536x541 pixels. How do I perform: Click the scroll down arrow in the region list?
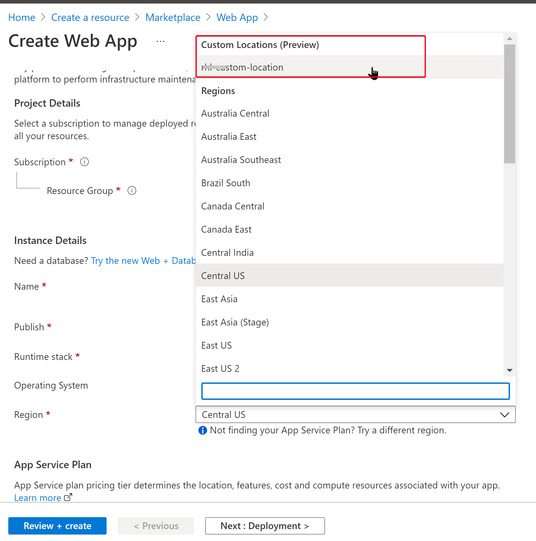tap(509, 370)
